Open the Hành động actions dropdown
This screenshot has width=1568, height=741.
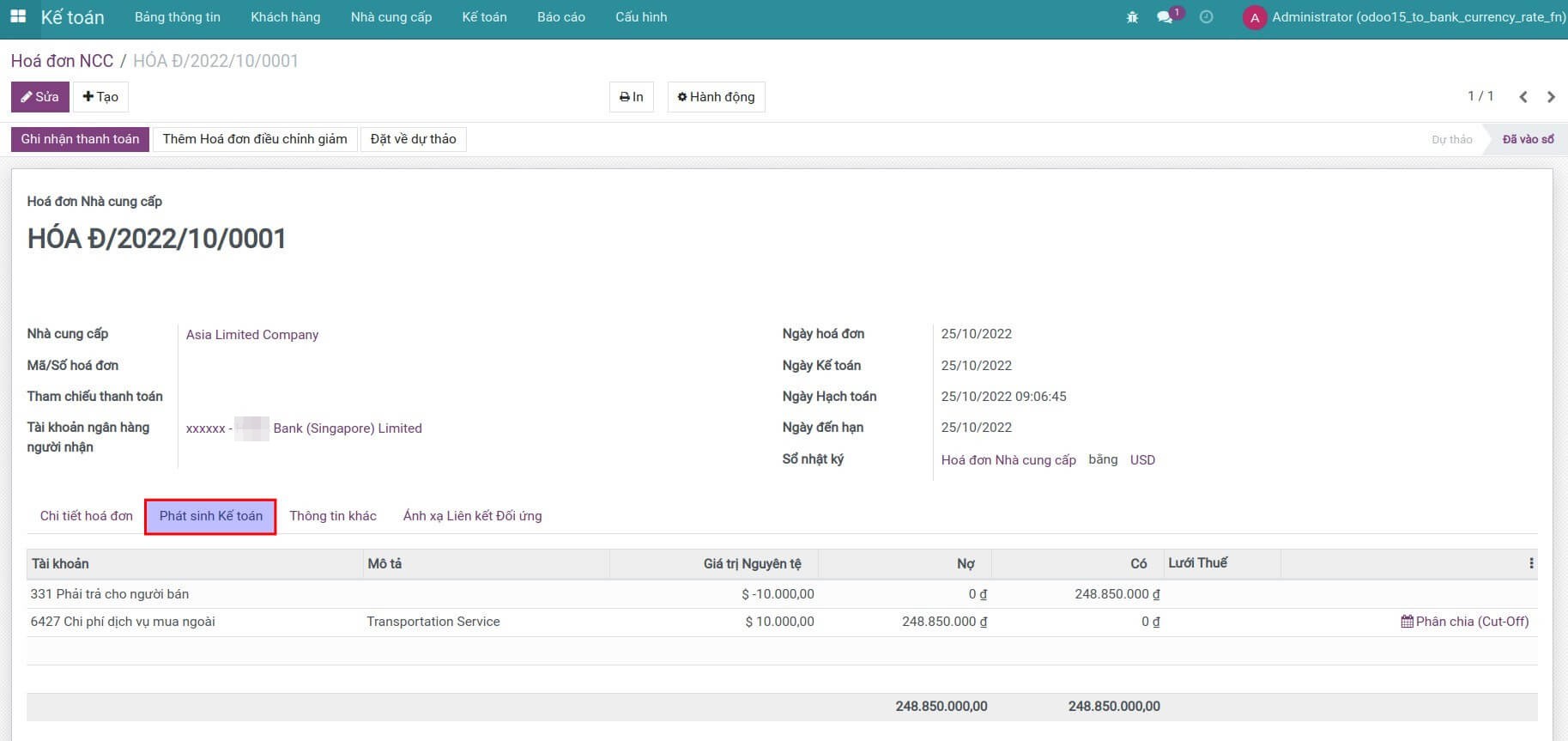tap(716, 97)
